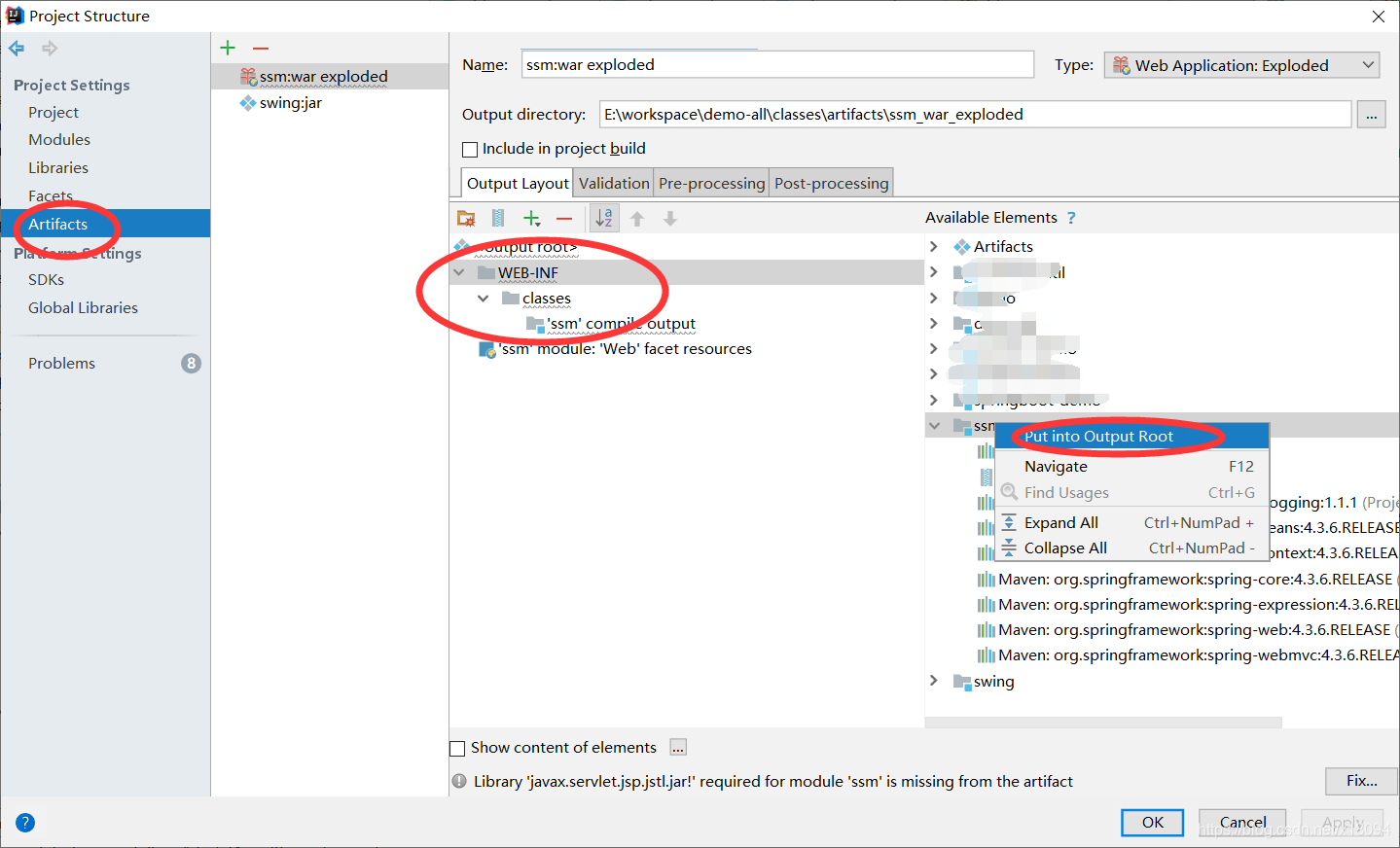Add an element with the green plus icon
The width and height of the screenshot is (1400, 848).
tap(531, 218)
